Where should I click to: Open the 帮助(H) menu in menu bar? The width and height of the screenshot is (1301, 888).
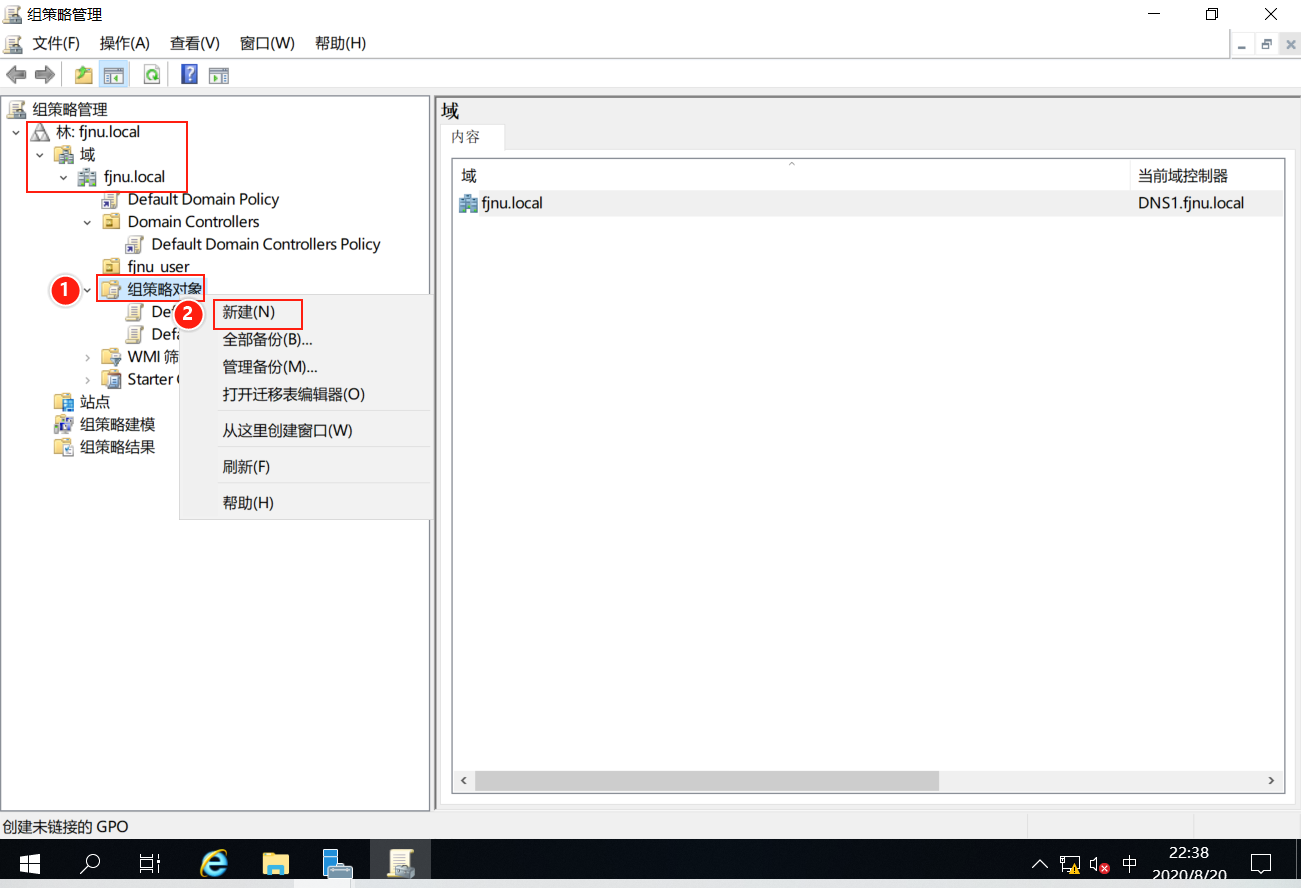point(340,44)
